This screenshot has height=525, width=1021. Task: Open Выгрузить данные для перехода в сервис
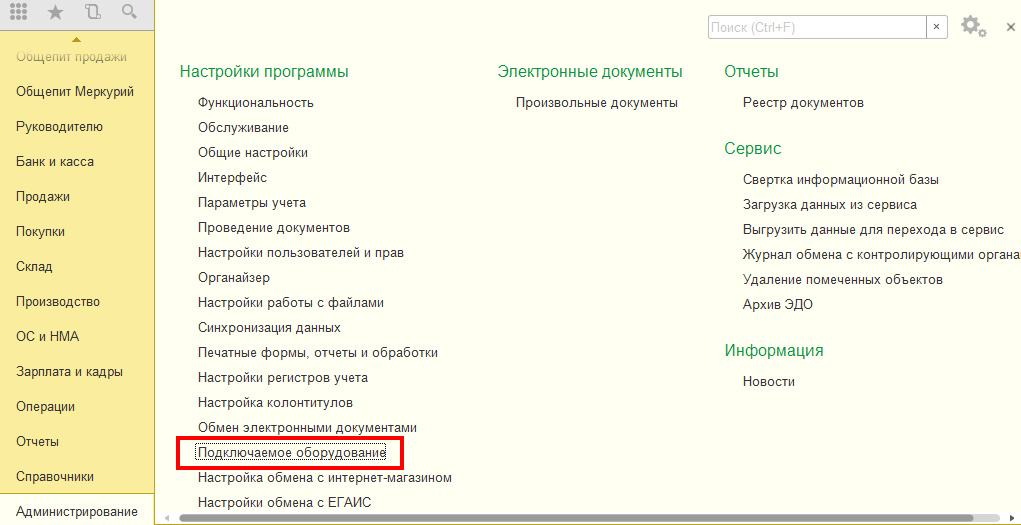coord(873,230)
